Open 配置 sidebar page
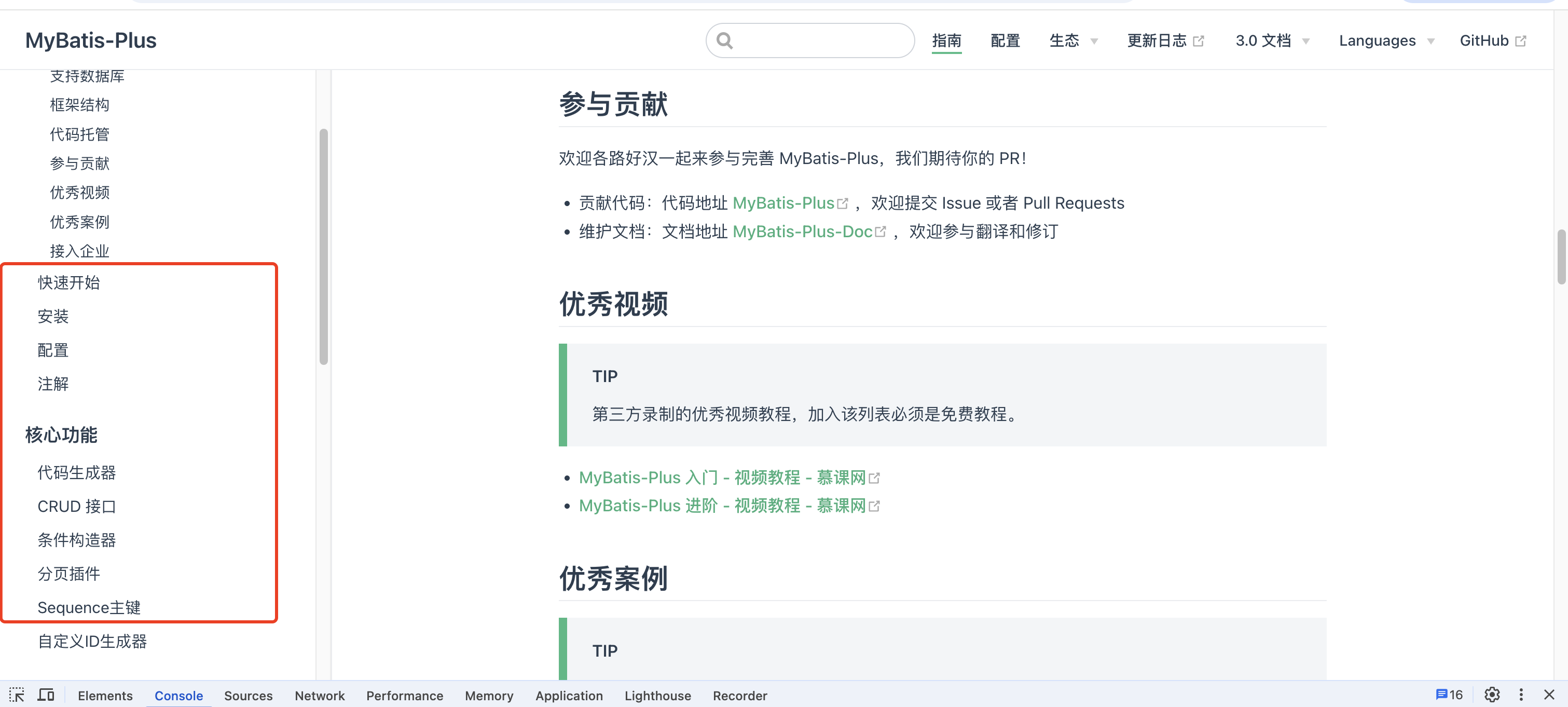Viewport: 1568px width, 707px height. click(53, 351)
